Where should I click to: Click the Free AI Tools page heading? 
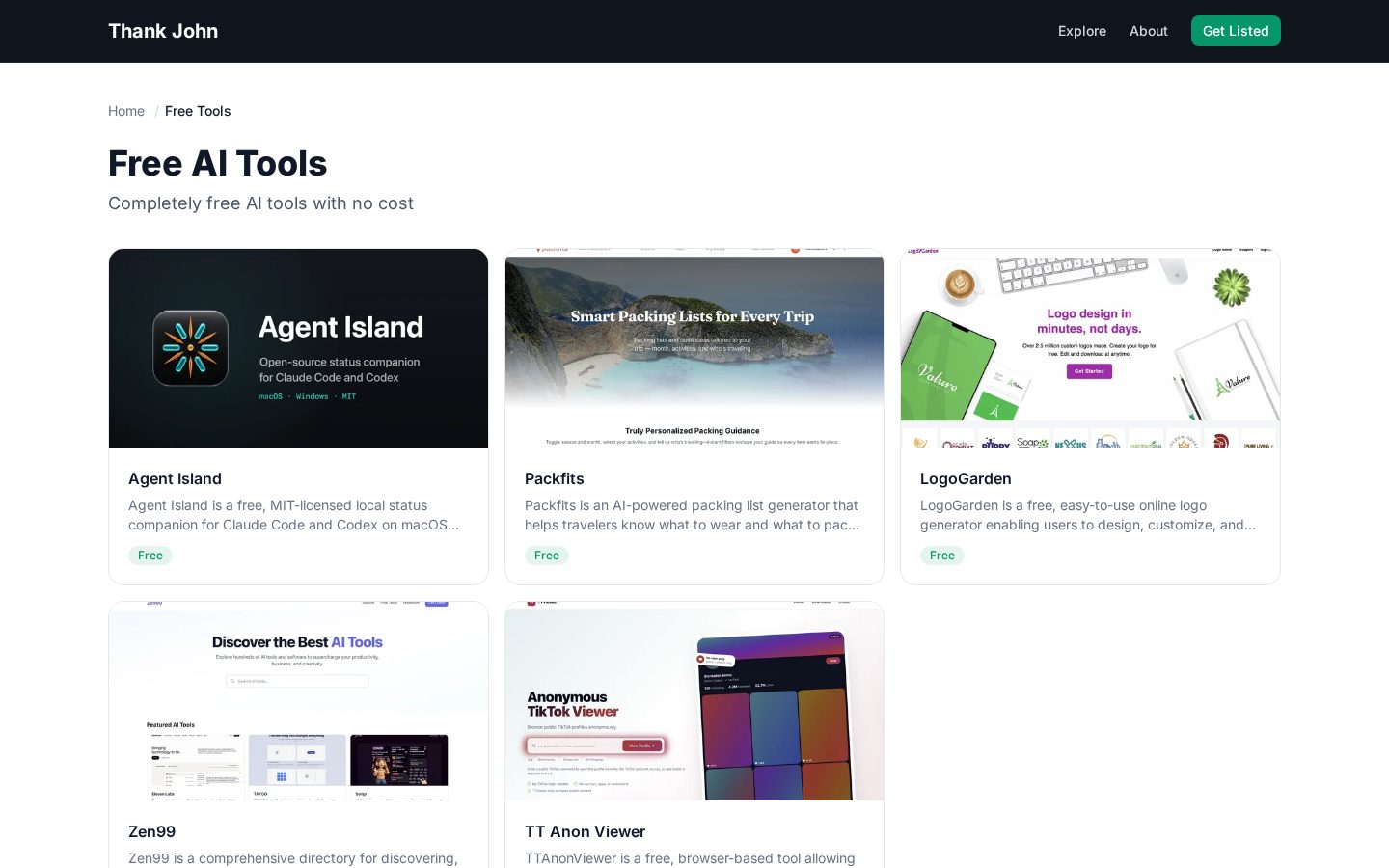218,163
